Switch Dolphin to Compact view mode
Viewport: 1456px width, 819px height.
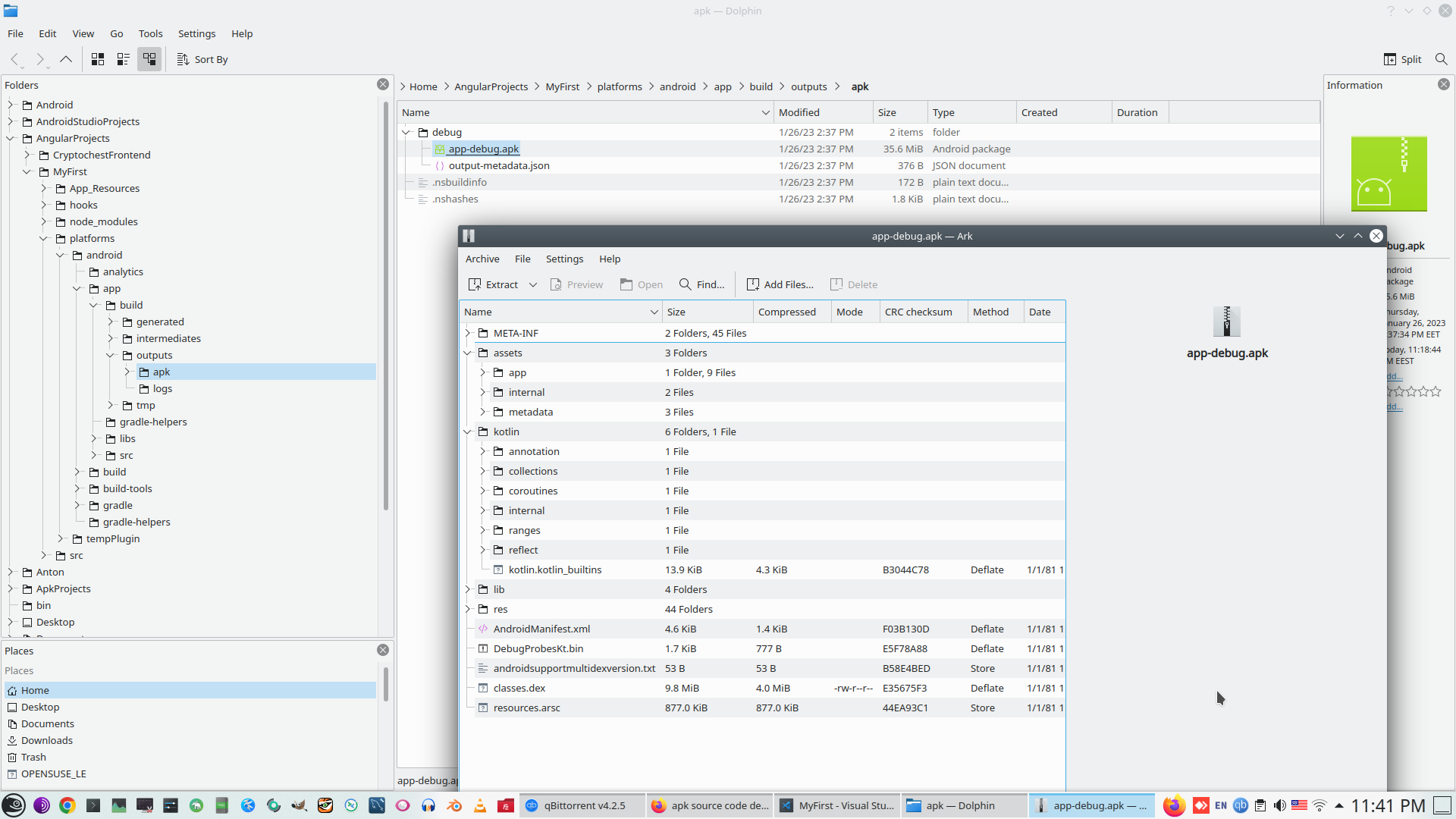[124, 59]
